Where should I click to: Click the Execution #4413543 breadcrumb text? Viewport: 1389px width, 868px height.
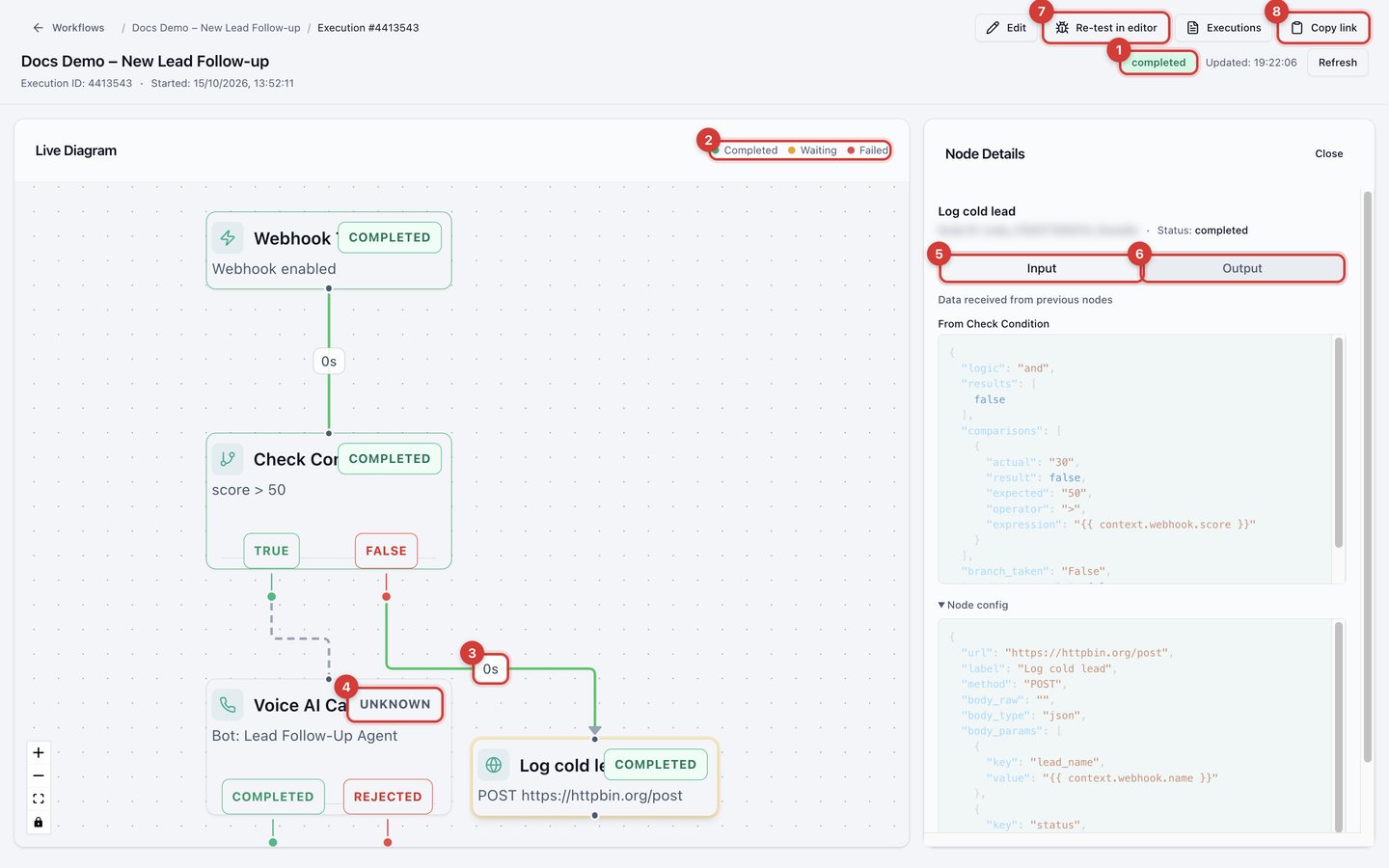click(x=368, y=28)
